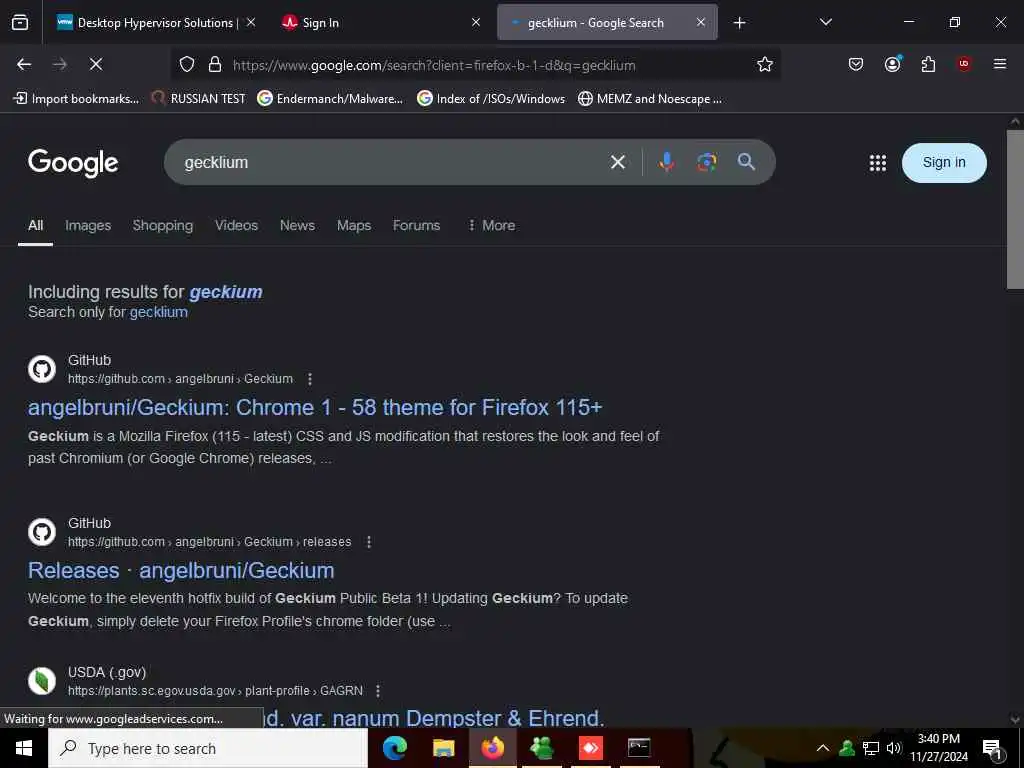Image resolution: width=1024 pixels, height=768 pixels.
Task: Open Releases · angelbruni/Geckium result
Action: [181, 570]
